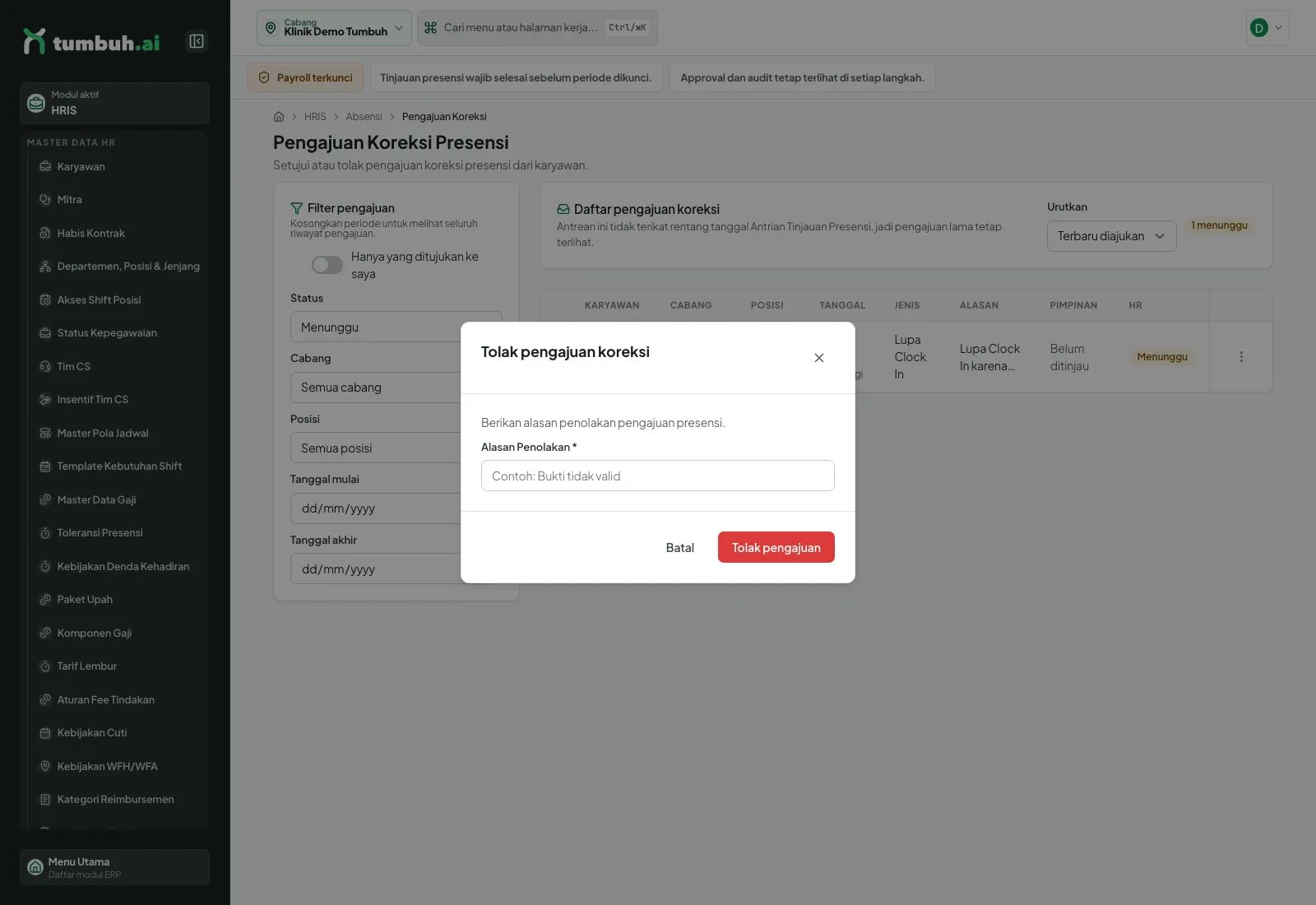This screenshot has height=905, width=1316.
Task: Open the Cabang Klinik Demo Tumbuh selector
Action: pos(334,28)
